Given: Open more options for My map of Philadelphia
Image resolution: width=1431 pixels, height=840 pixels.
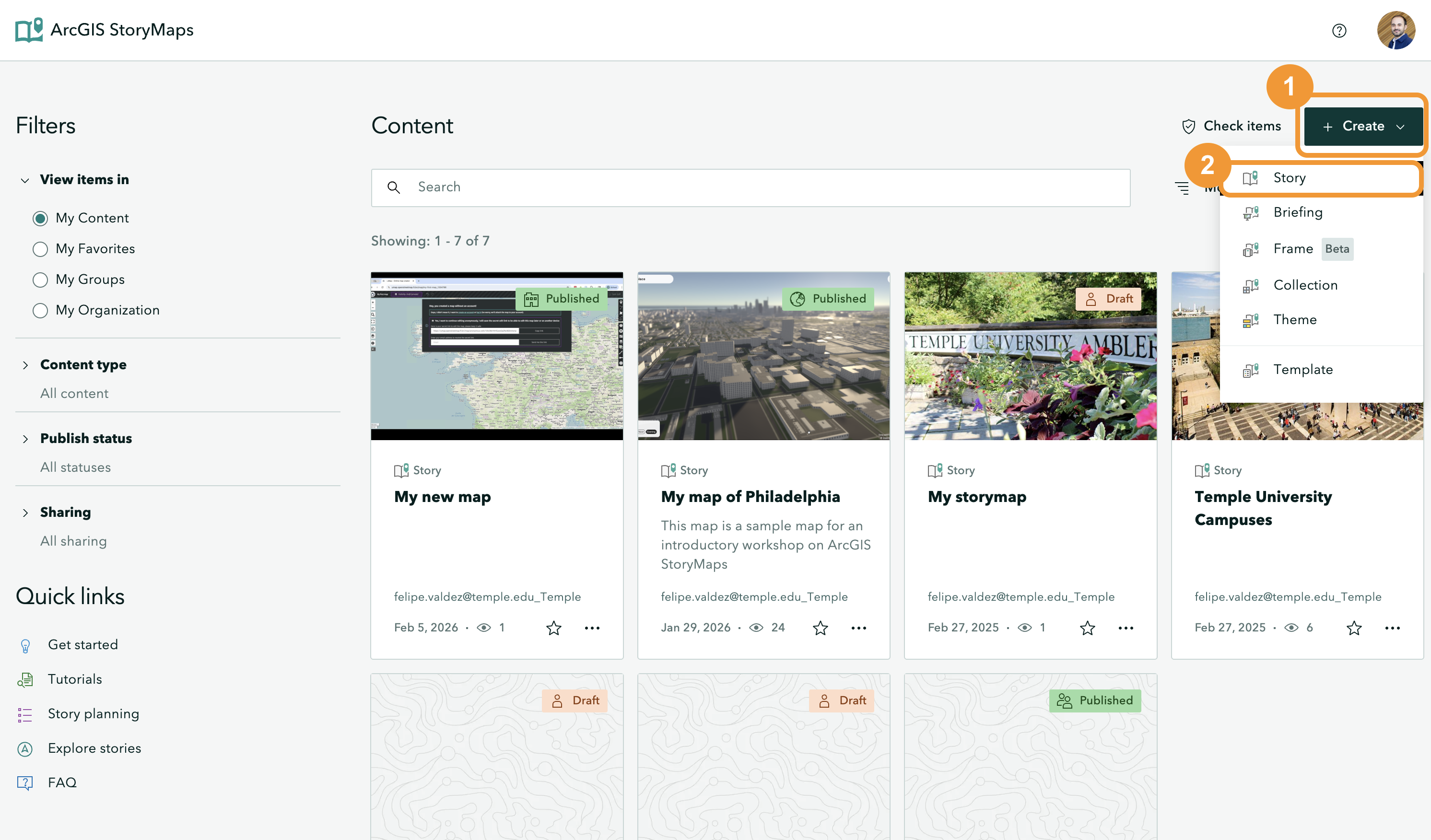Looking at the screenshot, I should click(x=859, y=628).
